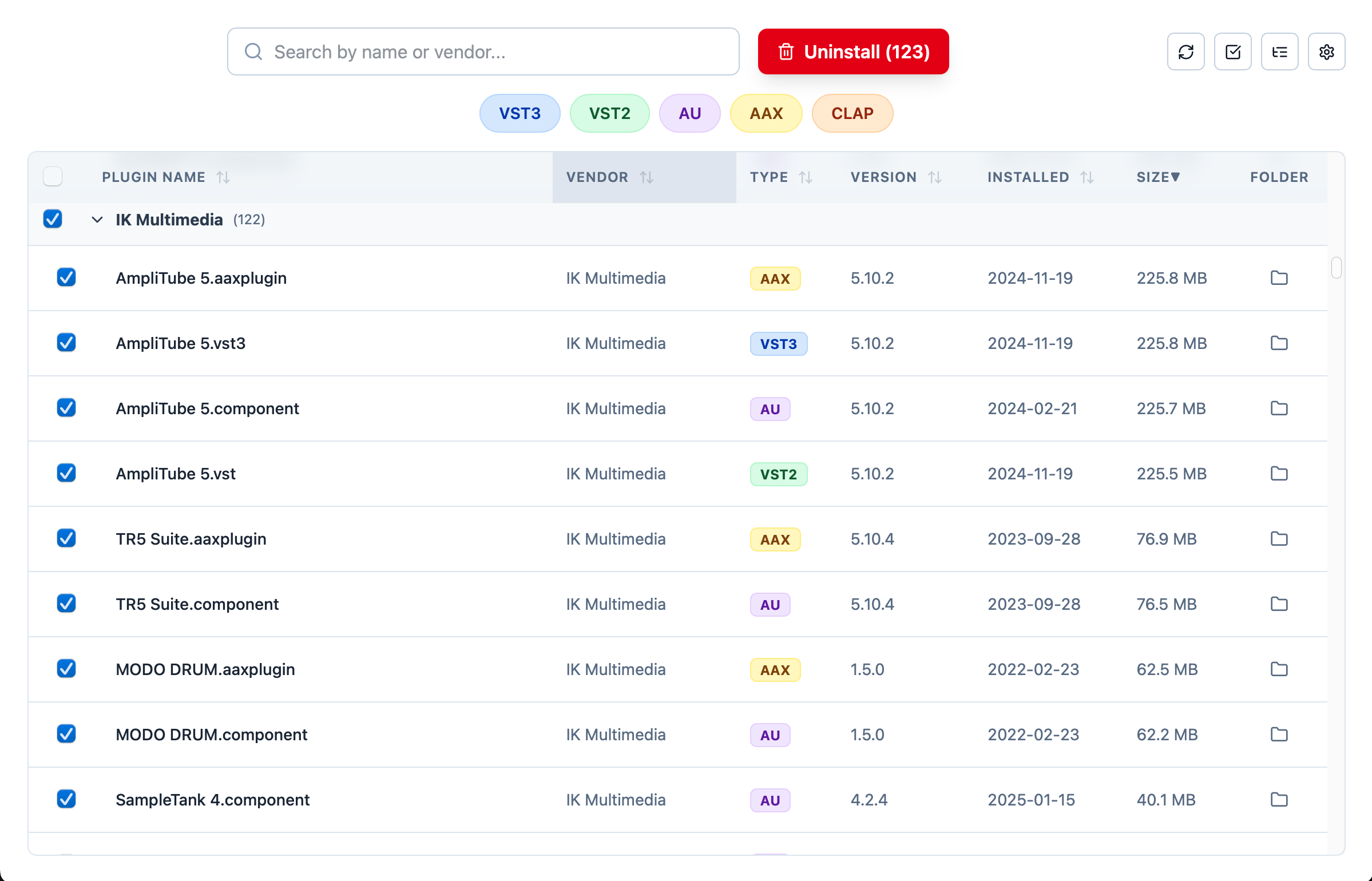Sort by Vendor header label
Viewport: 1372px width, 881px height.
597,177
